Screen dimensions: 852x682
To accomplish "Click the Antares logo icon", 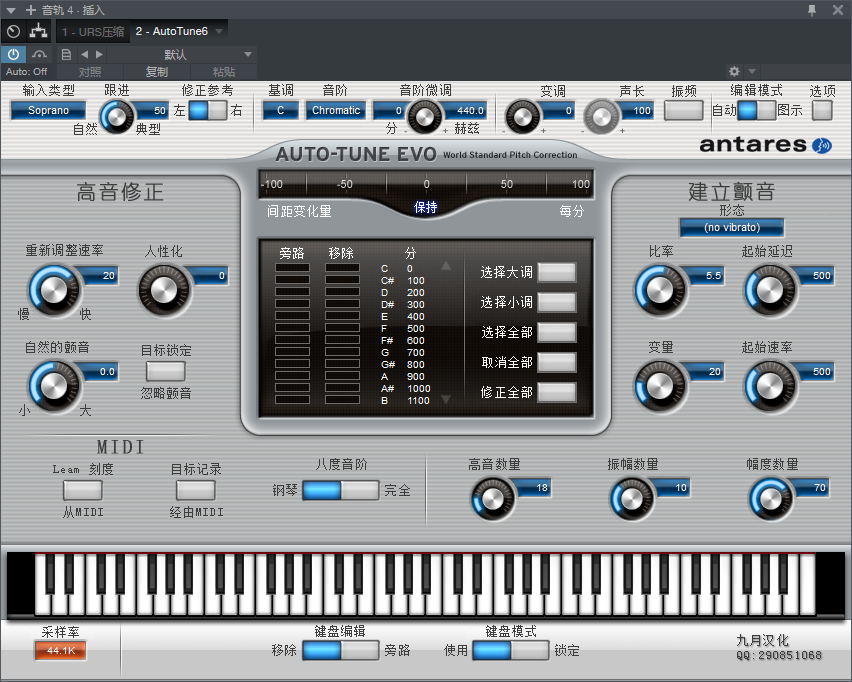I will coord(822,145).
